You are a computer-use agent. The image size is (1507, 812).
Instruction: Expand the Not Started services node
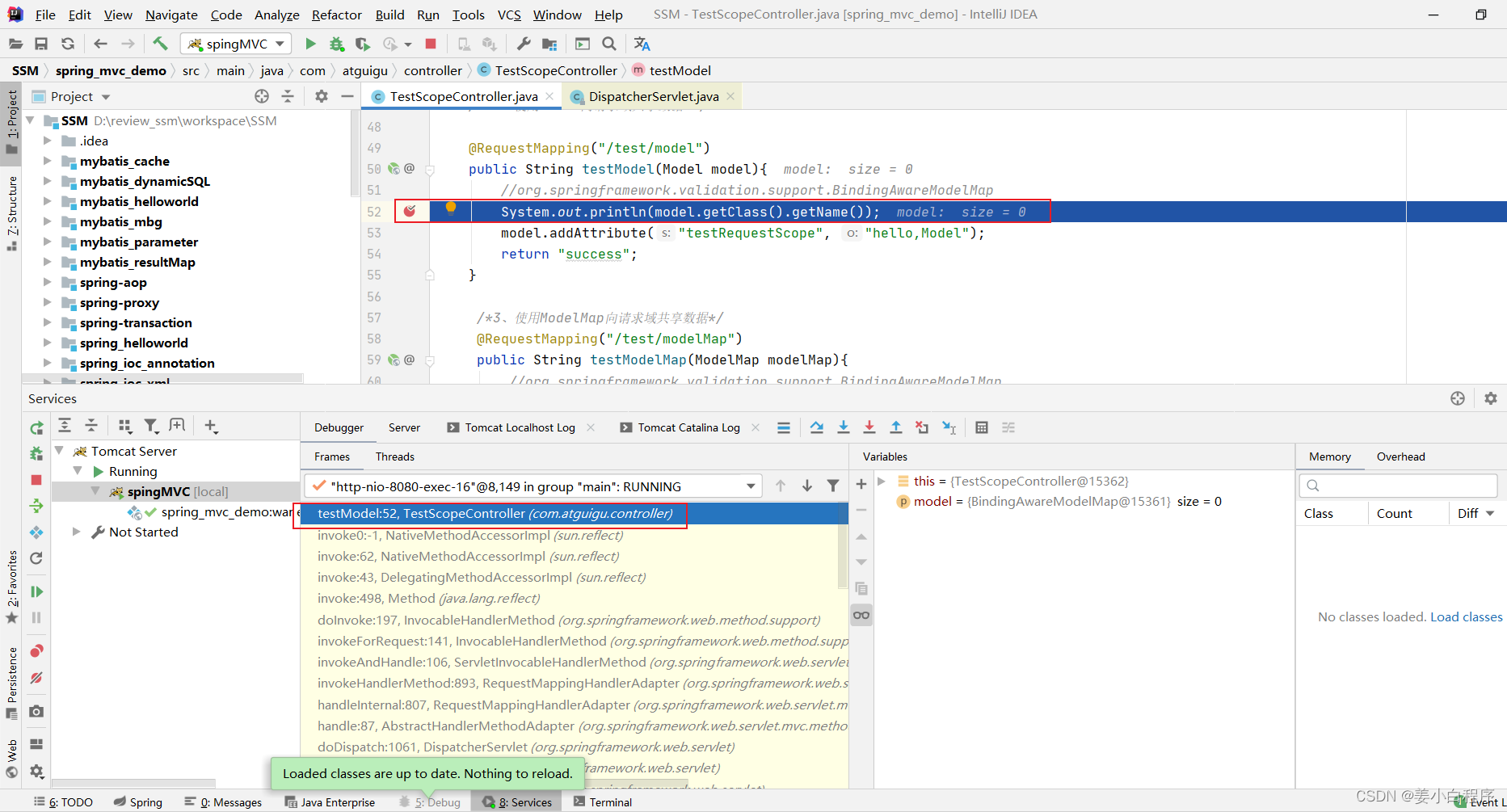[x=76, y=532]
